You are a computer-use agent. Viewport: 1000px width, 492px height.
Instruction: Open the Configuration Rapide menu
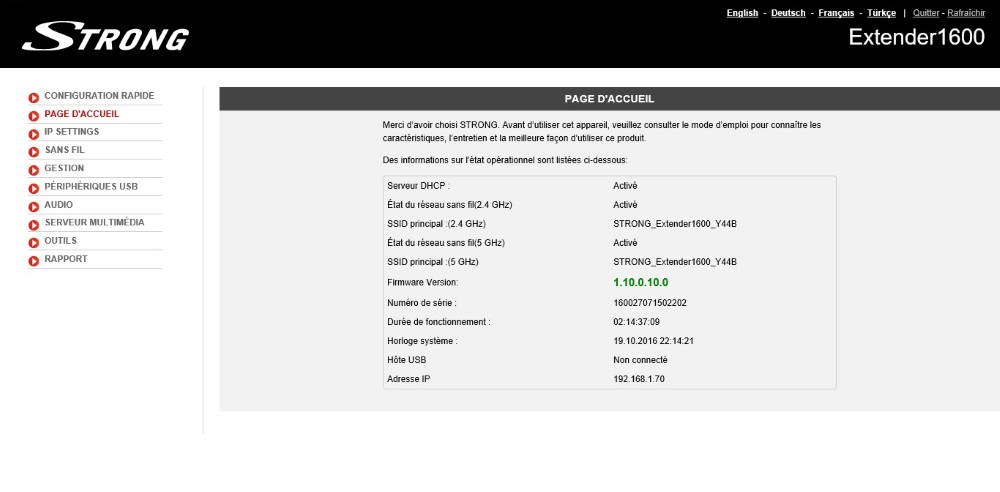coord(99,96)
